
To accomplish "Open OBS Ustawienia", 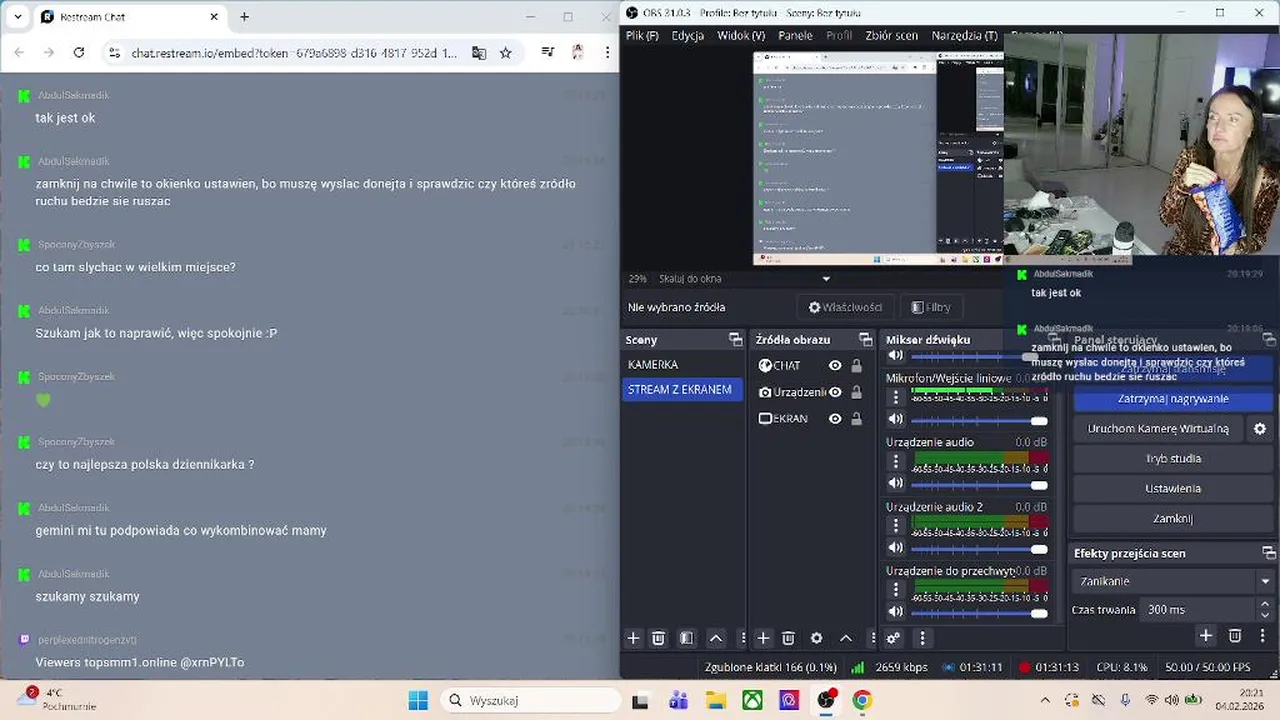I will 1173,489.
